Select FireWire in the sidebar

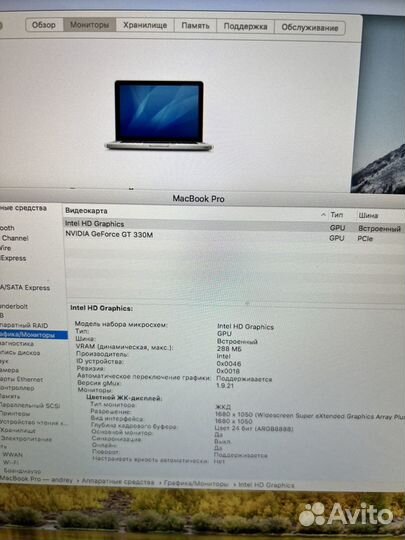point(6,248)
